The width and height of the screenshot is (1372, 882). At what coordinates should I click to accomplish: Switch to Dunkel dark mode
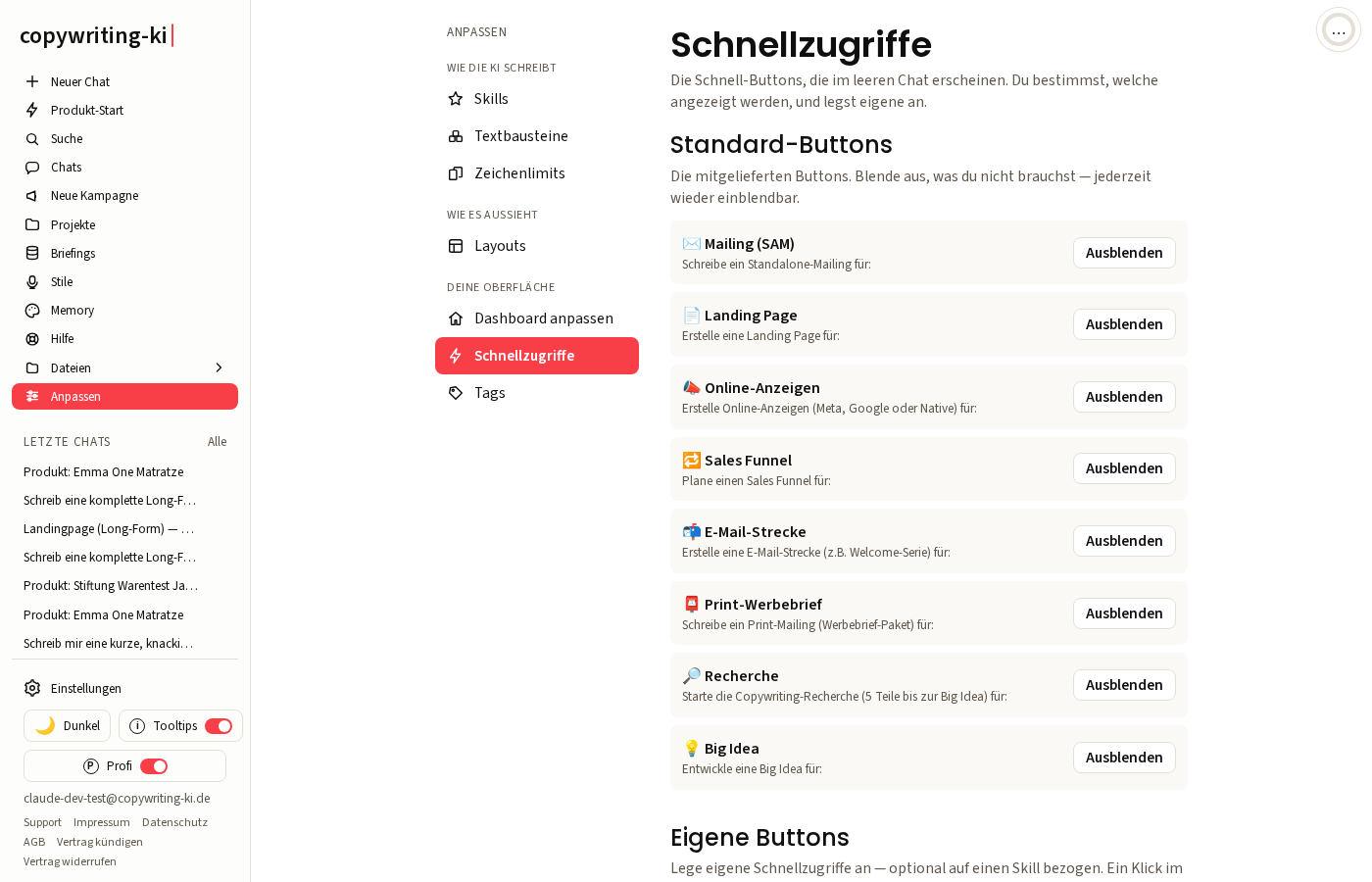pyautogui.click(x=67, y=726)
